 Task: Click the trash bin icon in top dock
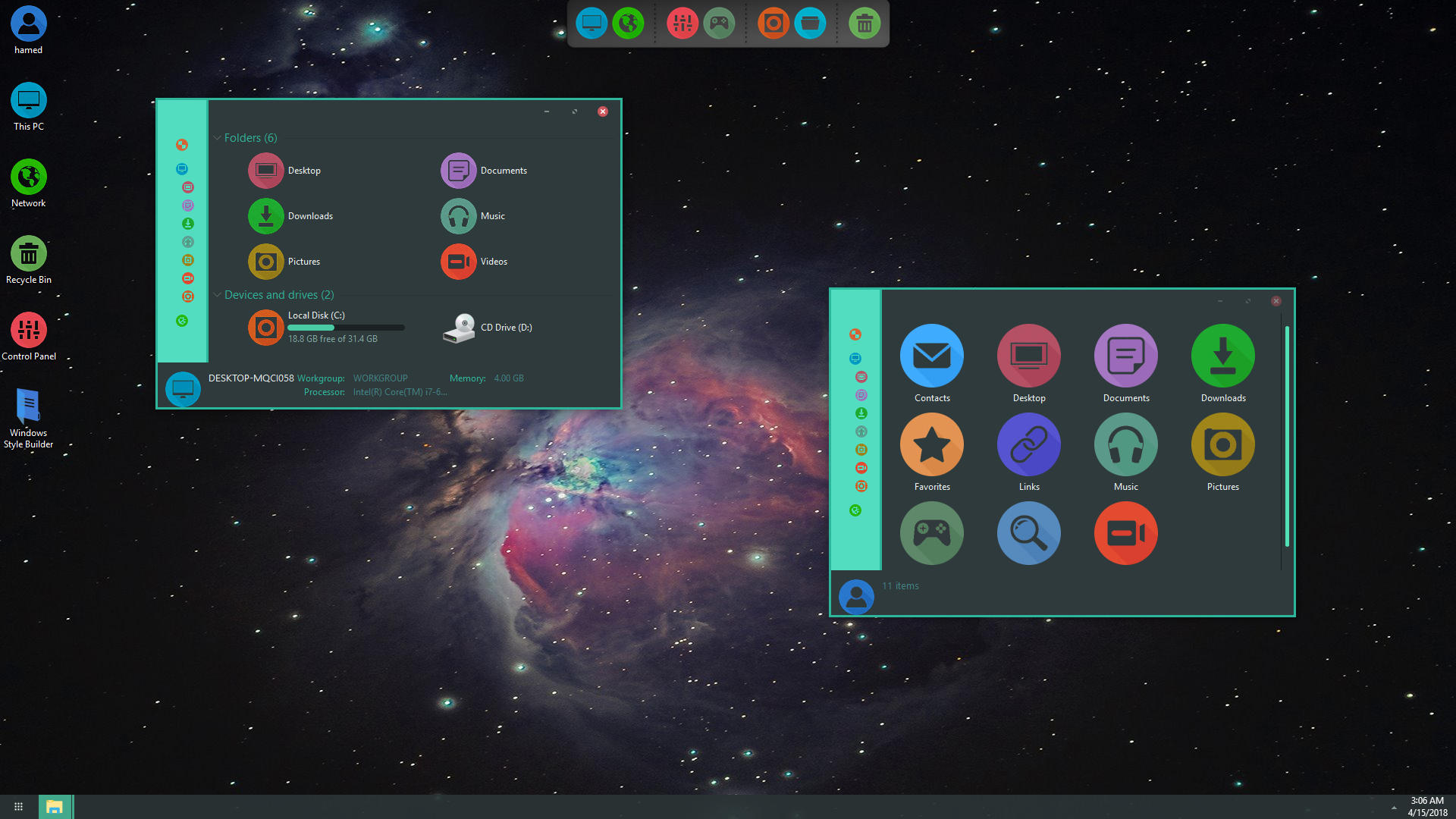(864, 24)
